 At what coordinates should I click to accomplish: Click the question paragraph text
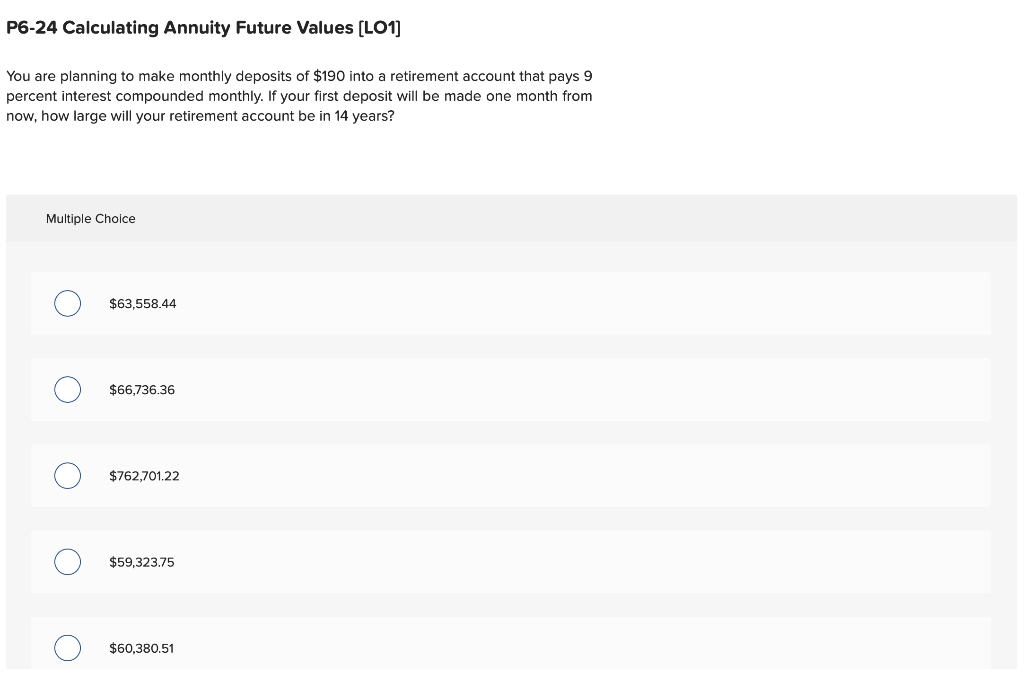click(299, 96)
